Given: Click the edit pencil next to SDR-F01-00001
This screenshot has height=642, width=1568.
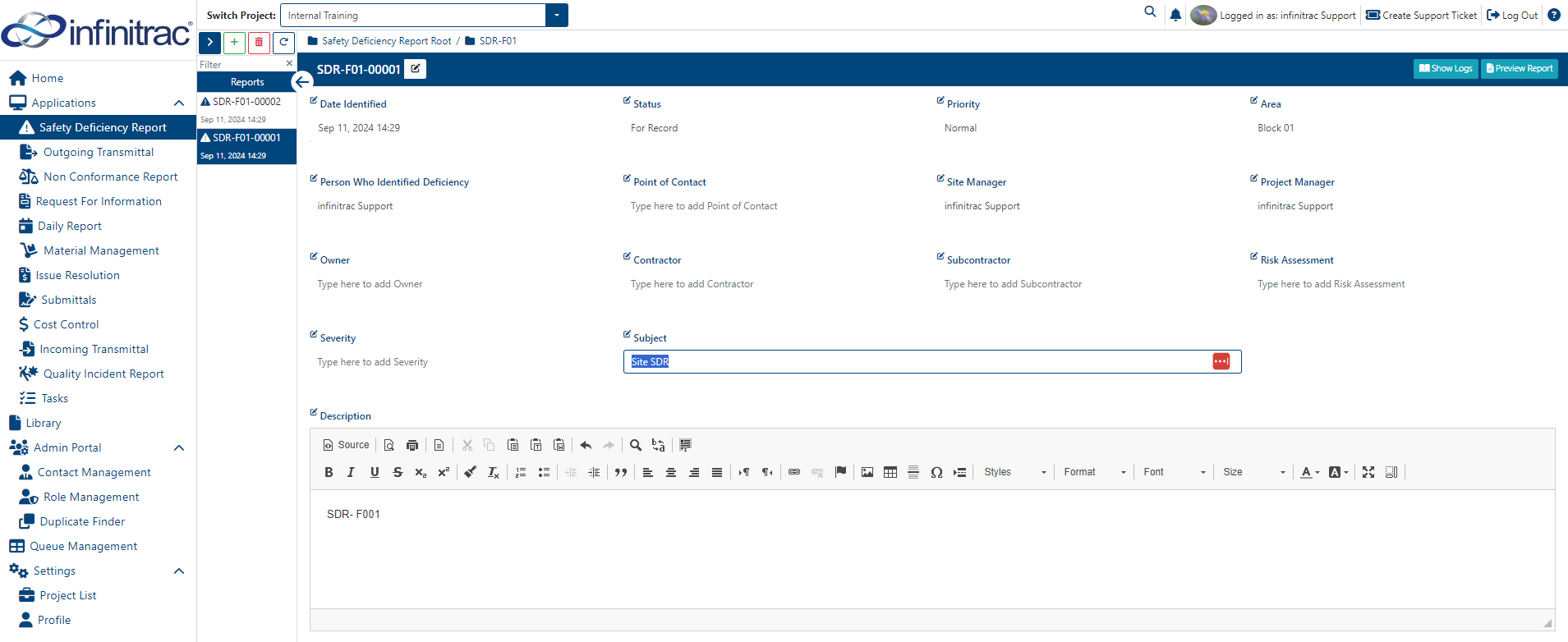Looking at the screenshot, I should 416,69.
